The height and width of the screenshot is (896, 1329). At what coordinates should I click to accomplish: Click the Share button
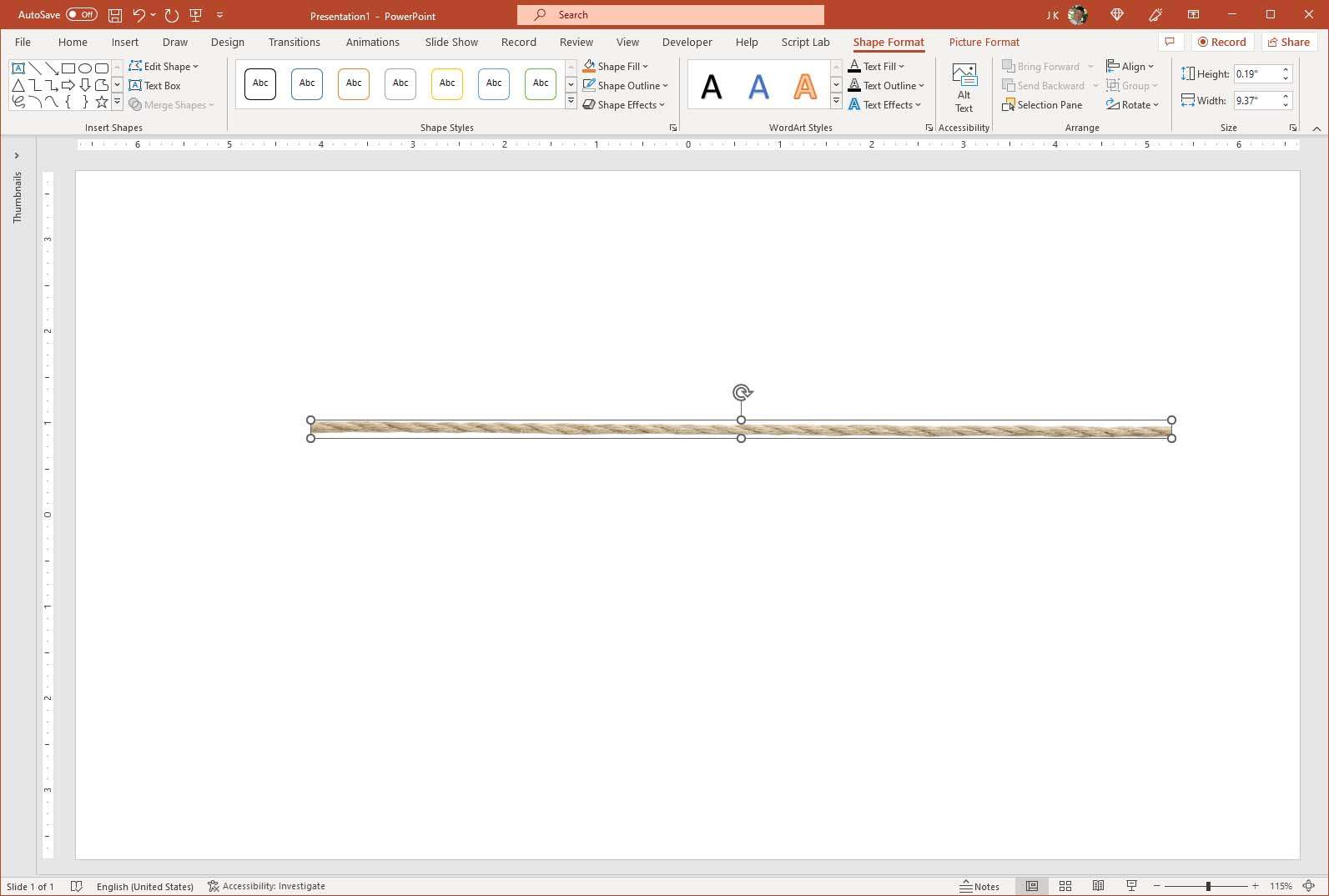[x=1289, y=42]
